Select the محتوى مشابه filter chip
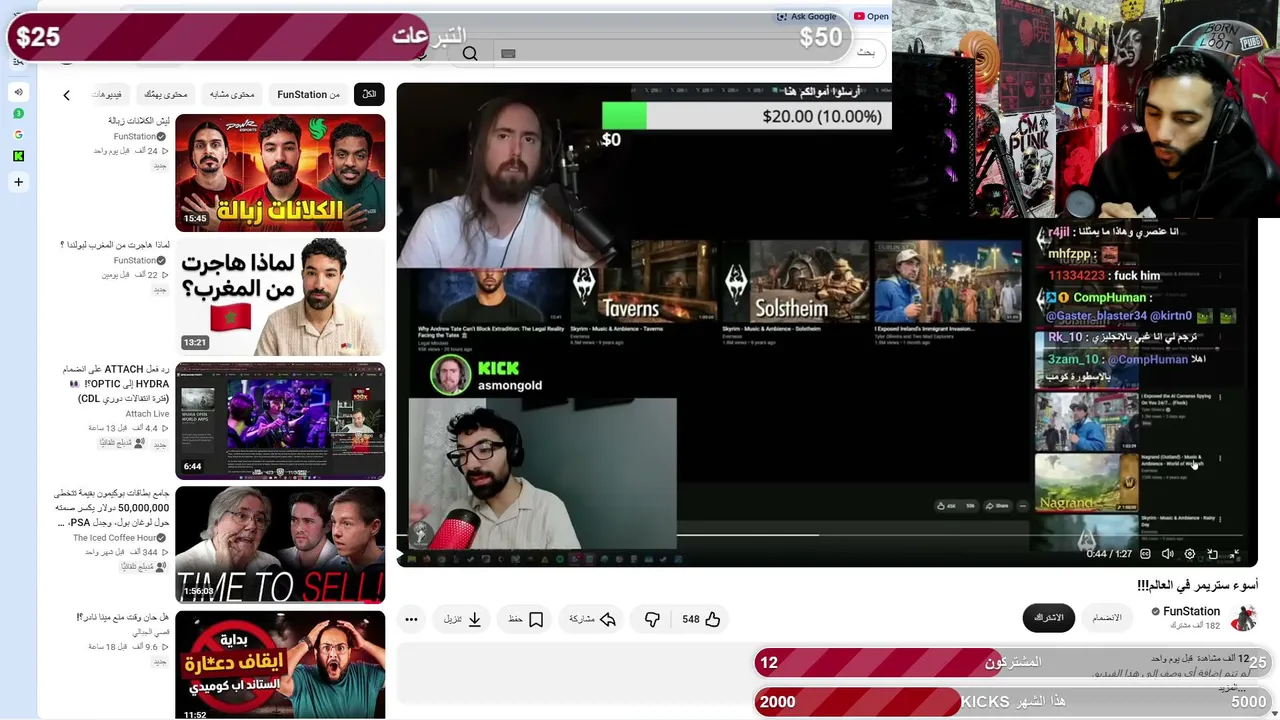Image resolution: width=1280 pixels, height=720 pixels. [232, 94]
